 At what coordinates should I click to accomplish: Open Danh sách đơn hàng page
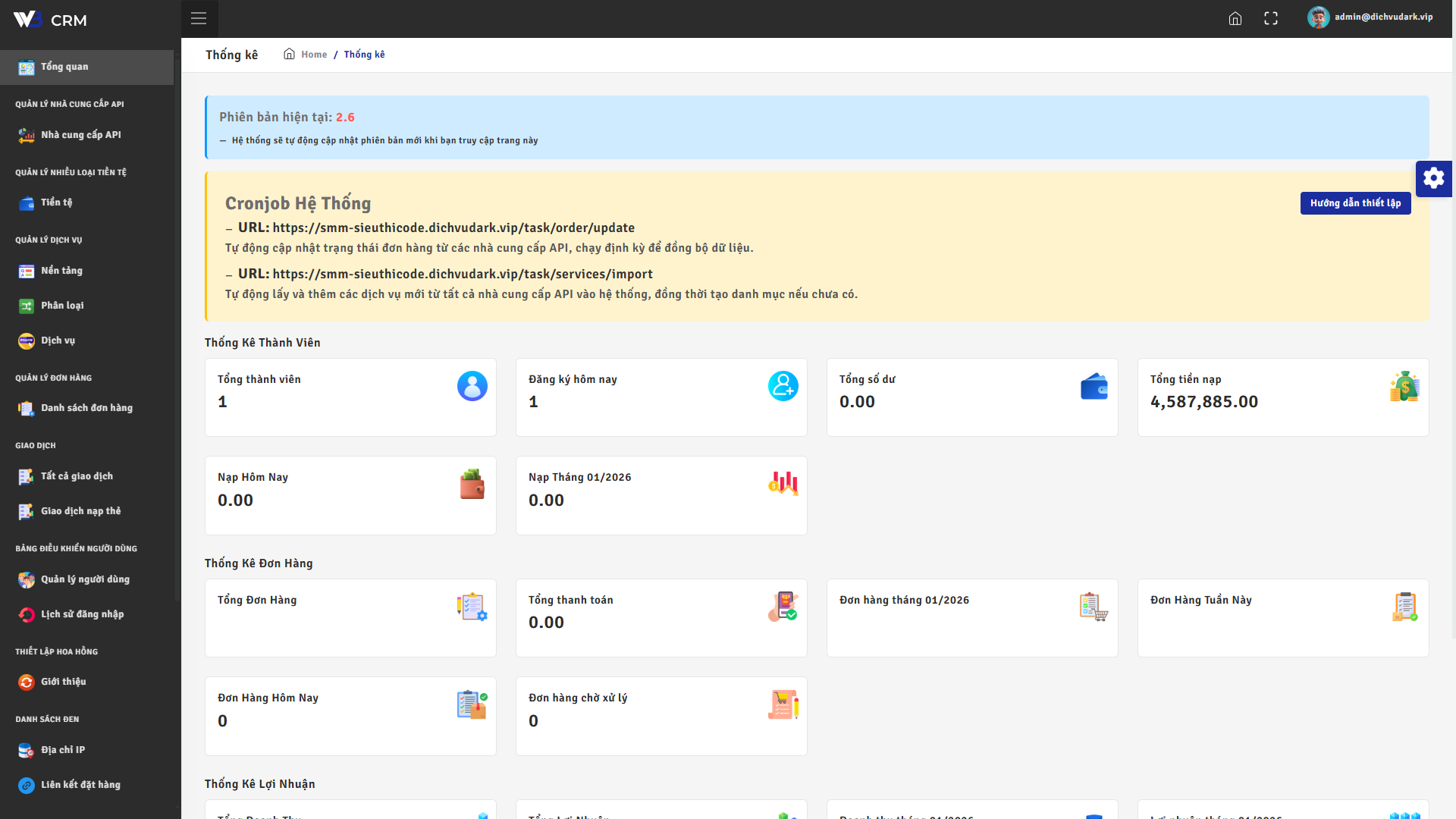pyautogui.click(x=86, y=408)
